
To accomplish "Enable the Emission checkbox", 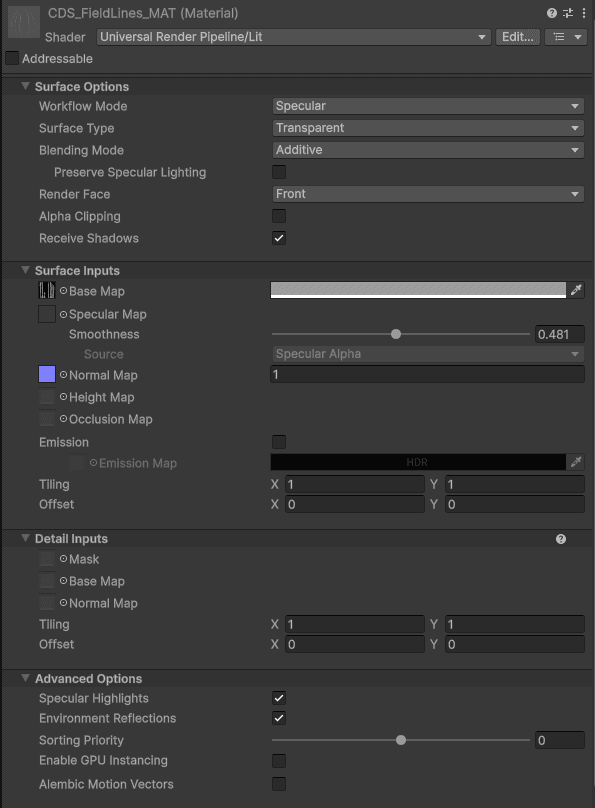I will [x=279, y=442].
